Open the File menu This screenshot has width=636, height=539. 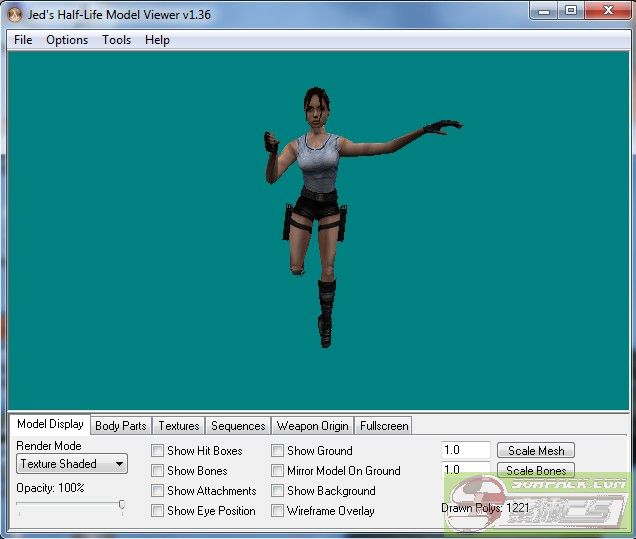[23, 40]
